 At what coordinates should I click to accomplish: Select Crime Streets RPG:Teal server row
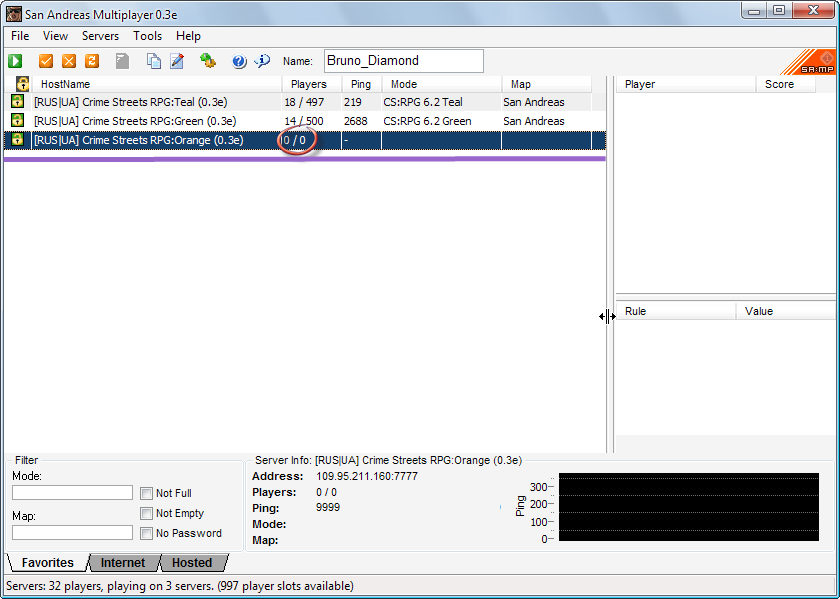(x=305, y=102)
